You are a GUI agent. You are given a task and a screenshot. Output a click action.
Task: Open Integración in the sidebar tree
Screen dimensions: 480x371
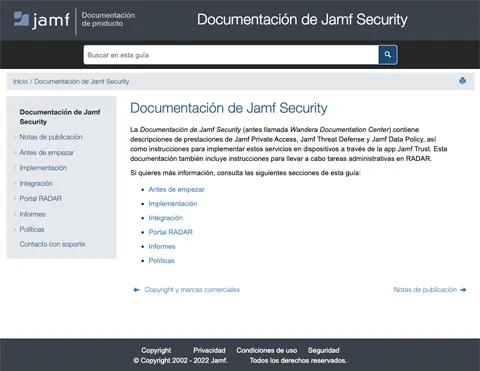36,183
